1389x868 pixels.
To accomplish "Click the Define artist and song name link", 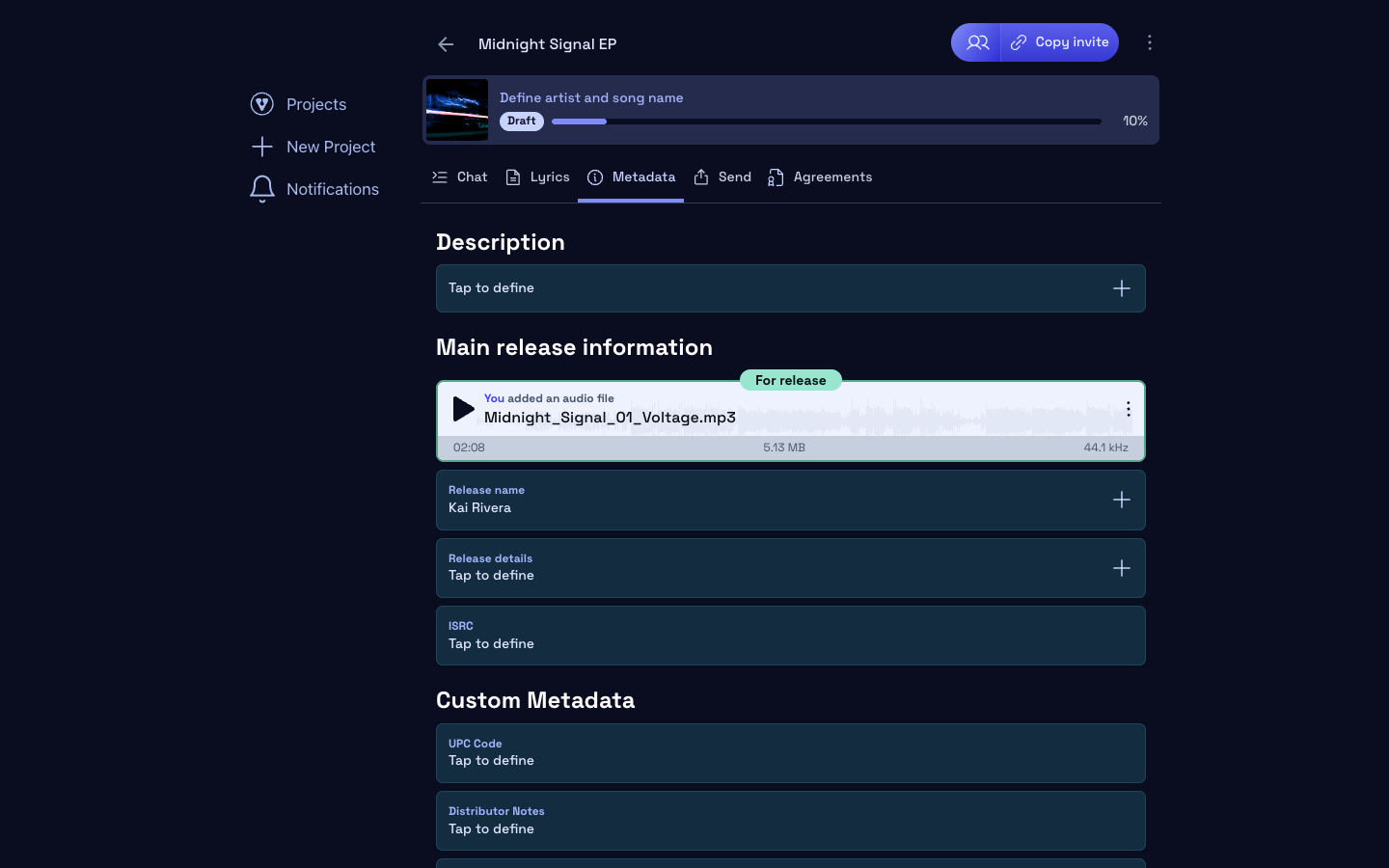I will tap(591, 97).
